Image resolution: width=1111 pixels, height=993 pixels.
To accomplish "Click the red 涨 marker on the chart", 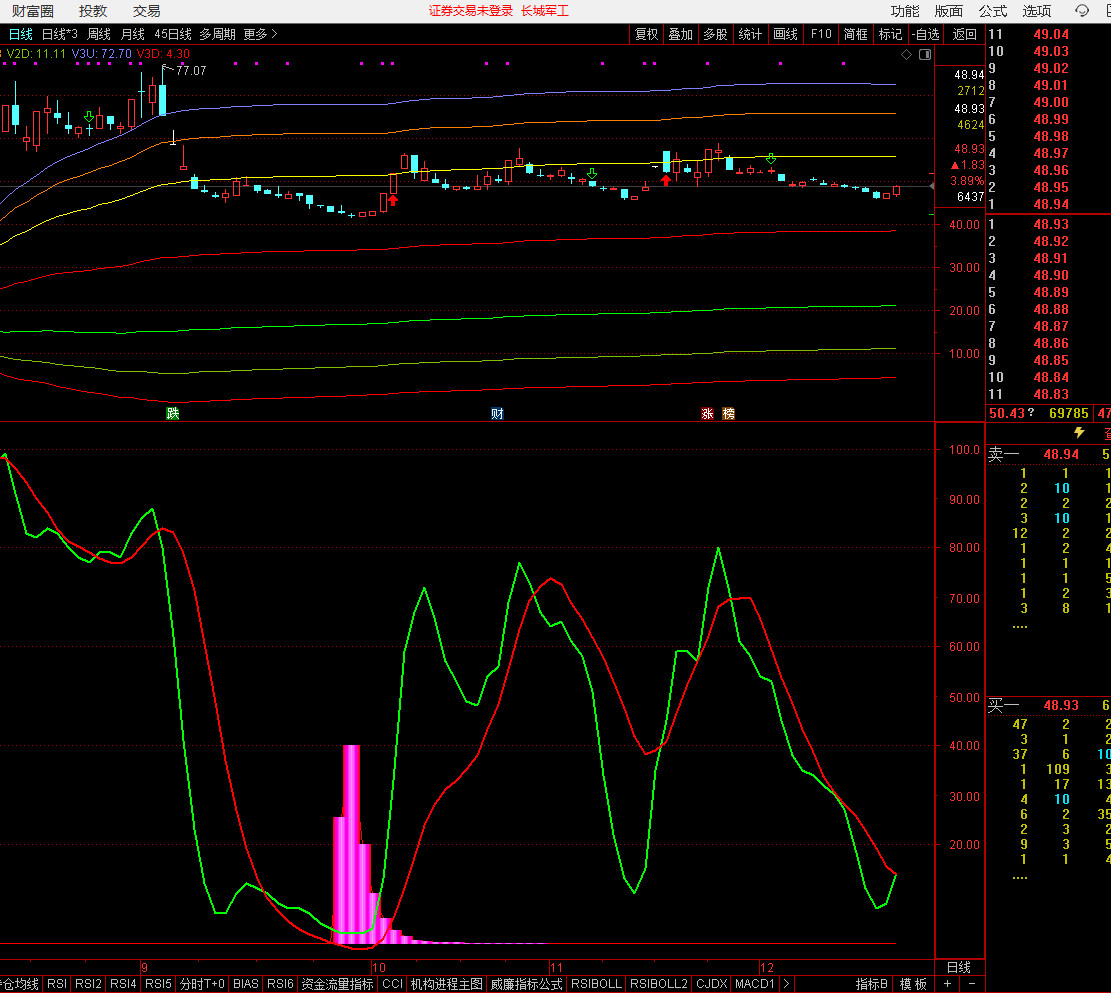I will (707, 413).
